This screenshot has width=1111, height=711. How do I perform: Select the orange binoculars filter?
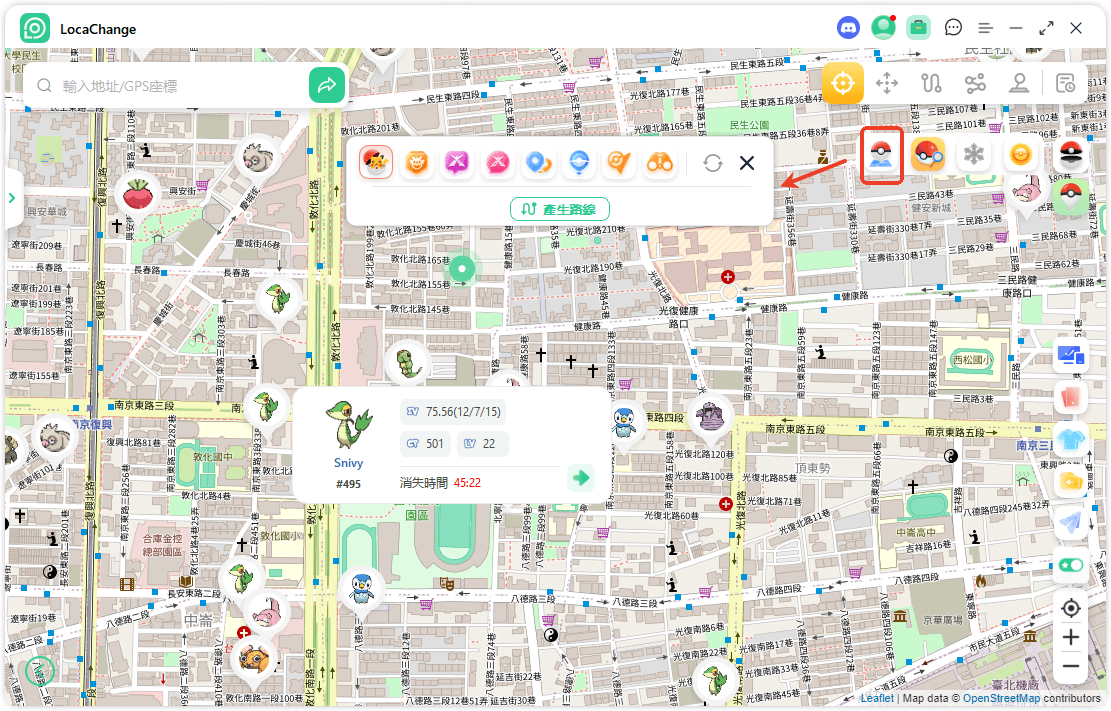(660, 163)
